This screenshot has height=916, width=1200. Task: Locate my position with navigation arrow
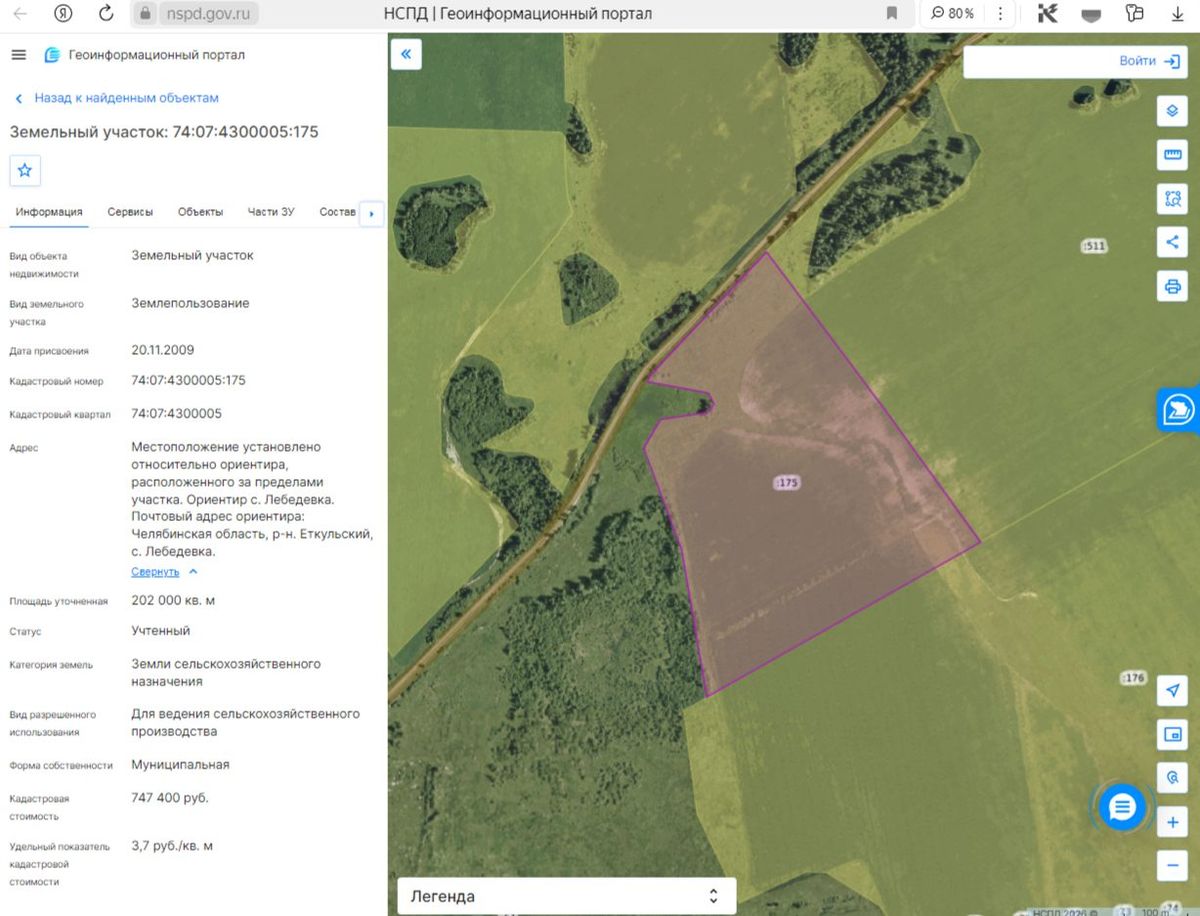1172,691
